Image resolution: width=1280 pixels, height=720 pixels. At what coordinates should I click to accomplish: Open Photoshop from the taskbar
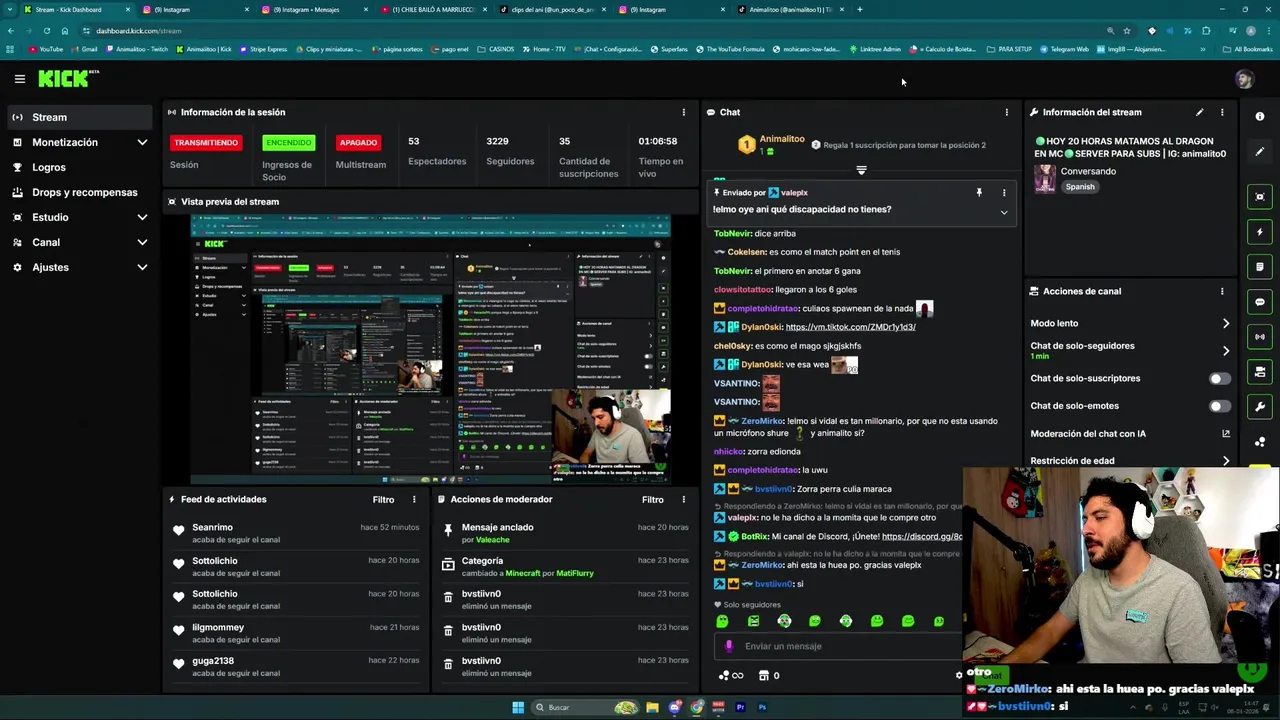pyautogui.click(x=762, y=707)
